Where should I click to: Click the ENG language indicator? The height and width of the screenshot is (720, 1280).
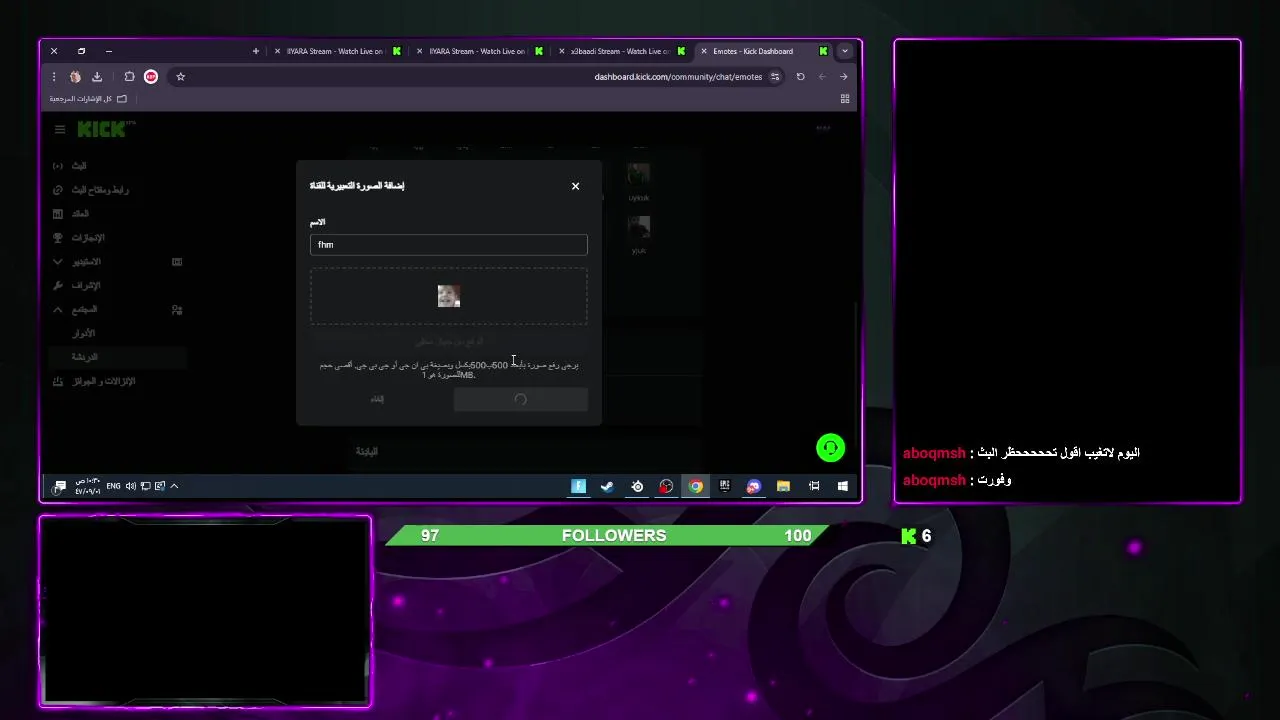113,486
